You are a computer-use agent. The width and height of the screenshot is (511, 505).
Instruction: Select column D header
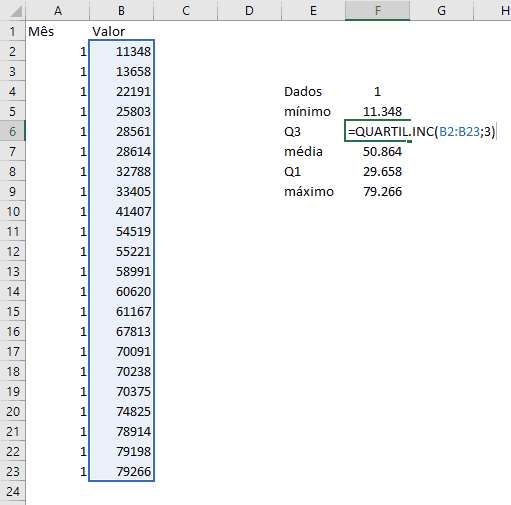(249, 11)
